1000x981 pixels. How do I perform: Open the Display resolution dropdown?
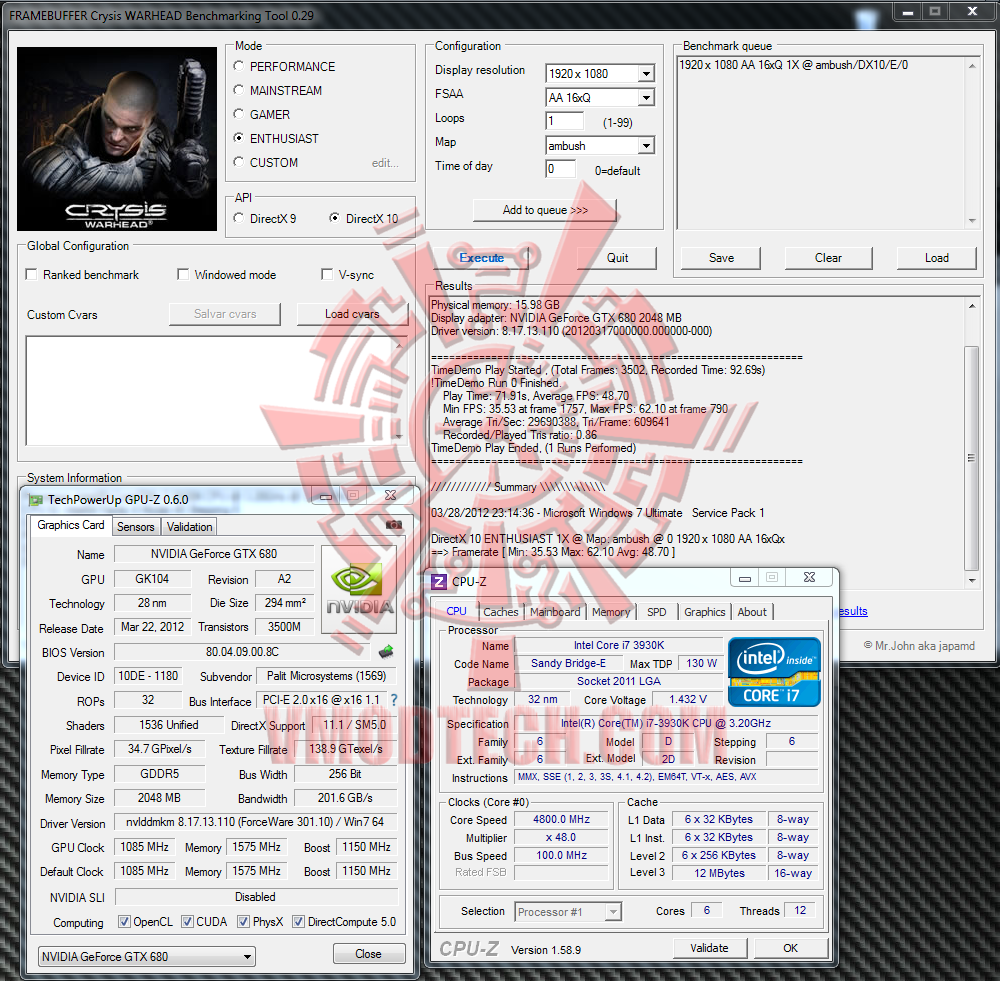646,74
